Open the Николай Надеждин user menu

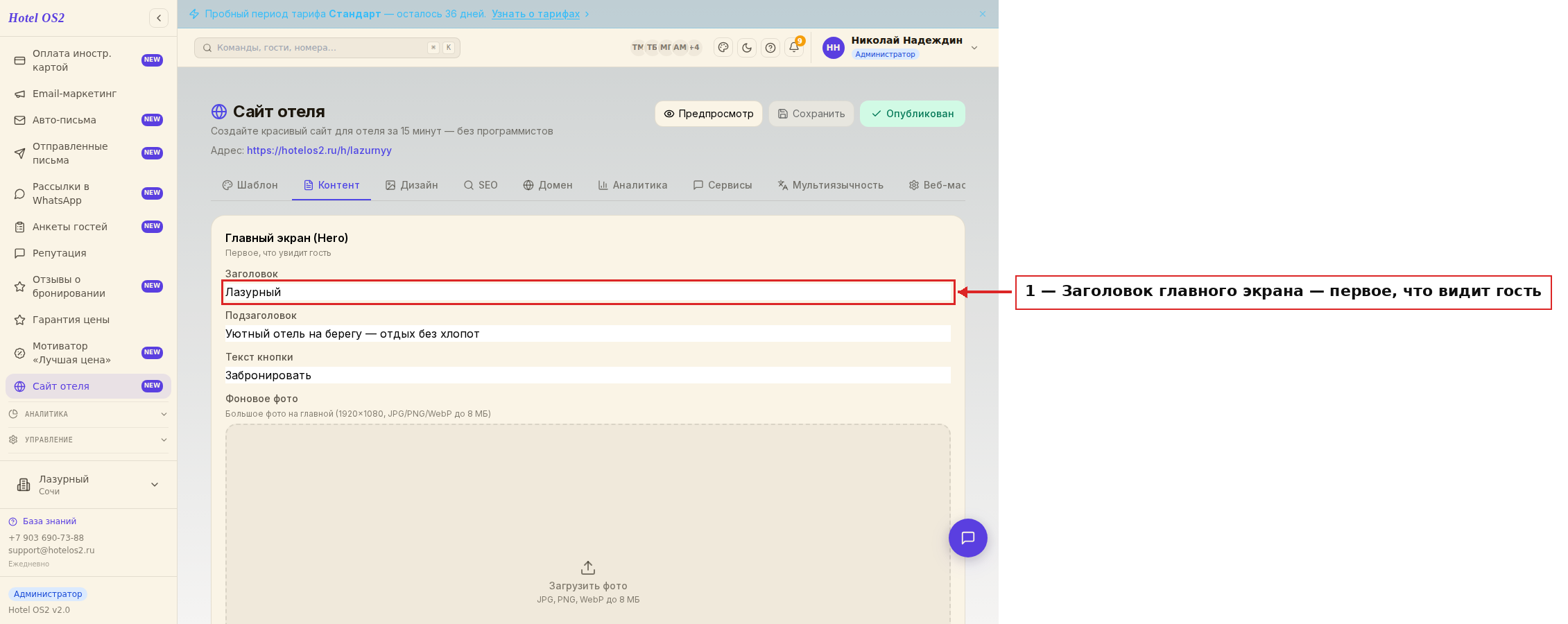tap(901, 48)
